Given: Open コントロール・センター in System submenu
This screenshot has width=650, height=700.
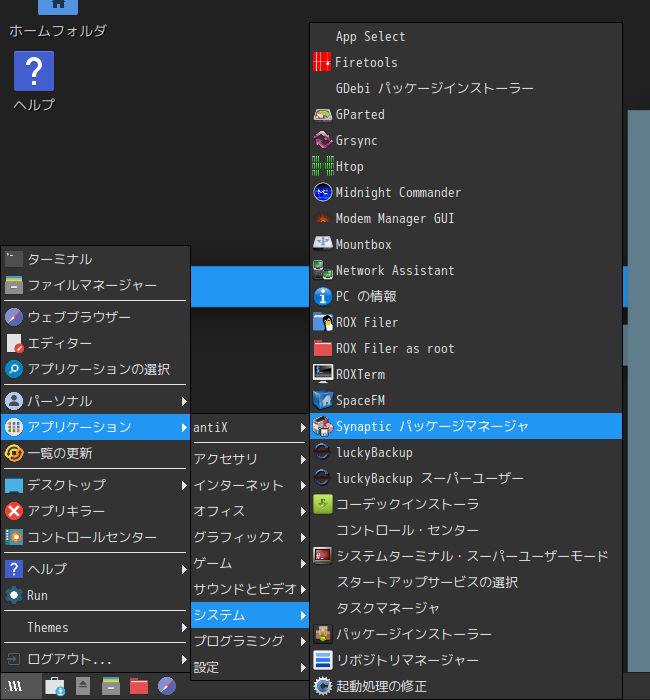Looking at the screenshot, I should pos(466,530).
